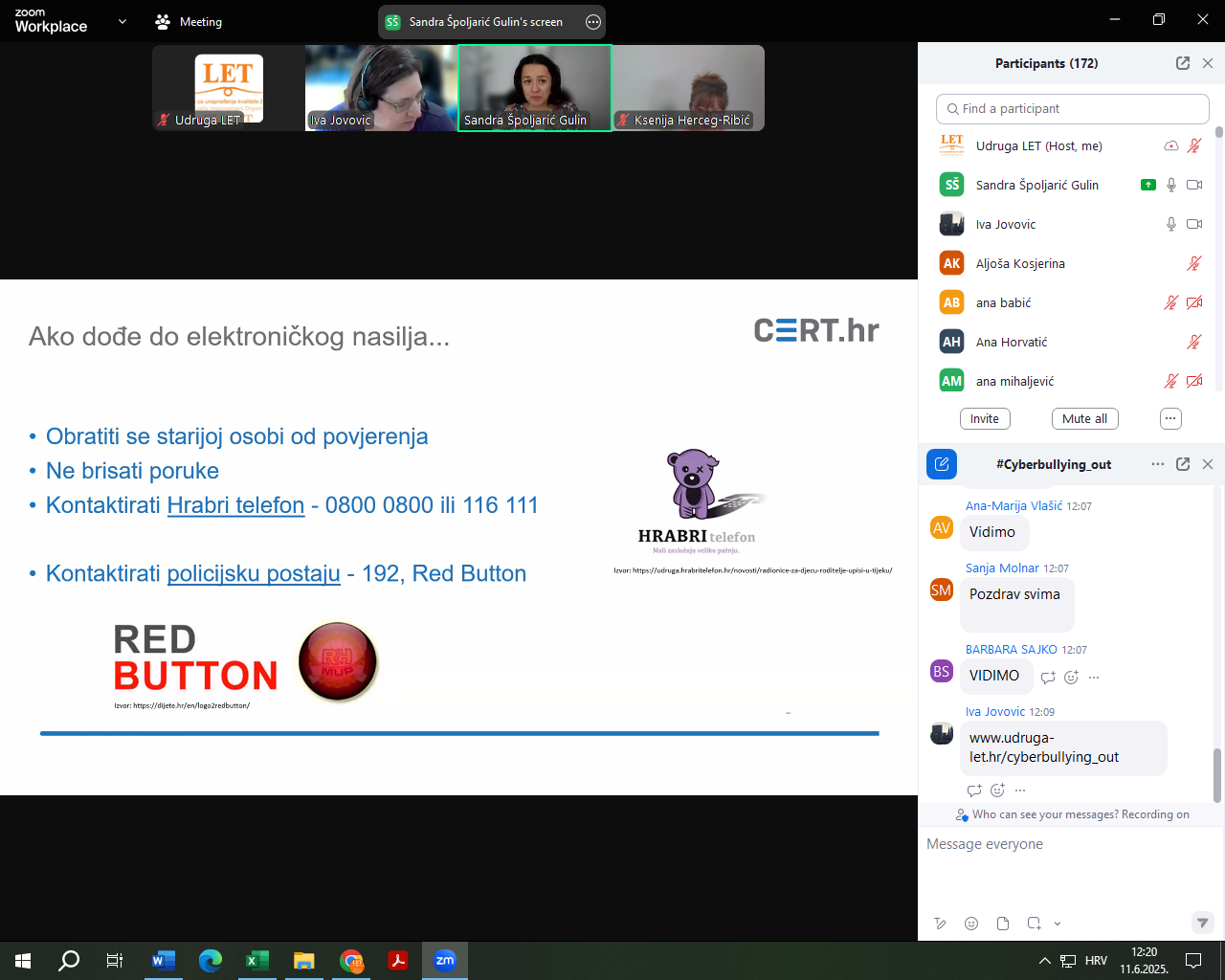Image resolution: width=1225 pixels, height=980 pixels.
Task: Toggle Sandra Špoljarić Gulin's camera icon
Action: pos(1194,185)
